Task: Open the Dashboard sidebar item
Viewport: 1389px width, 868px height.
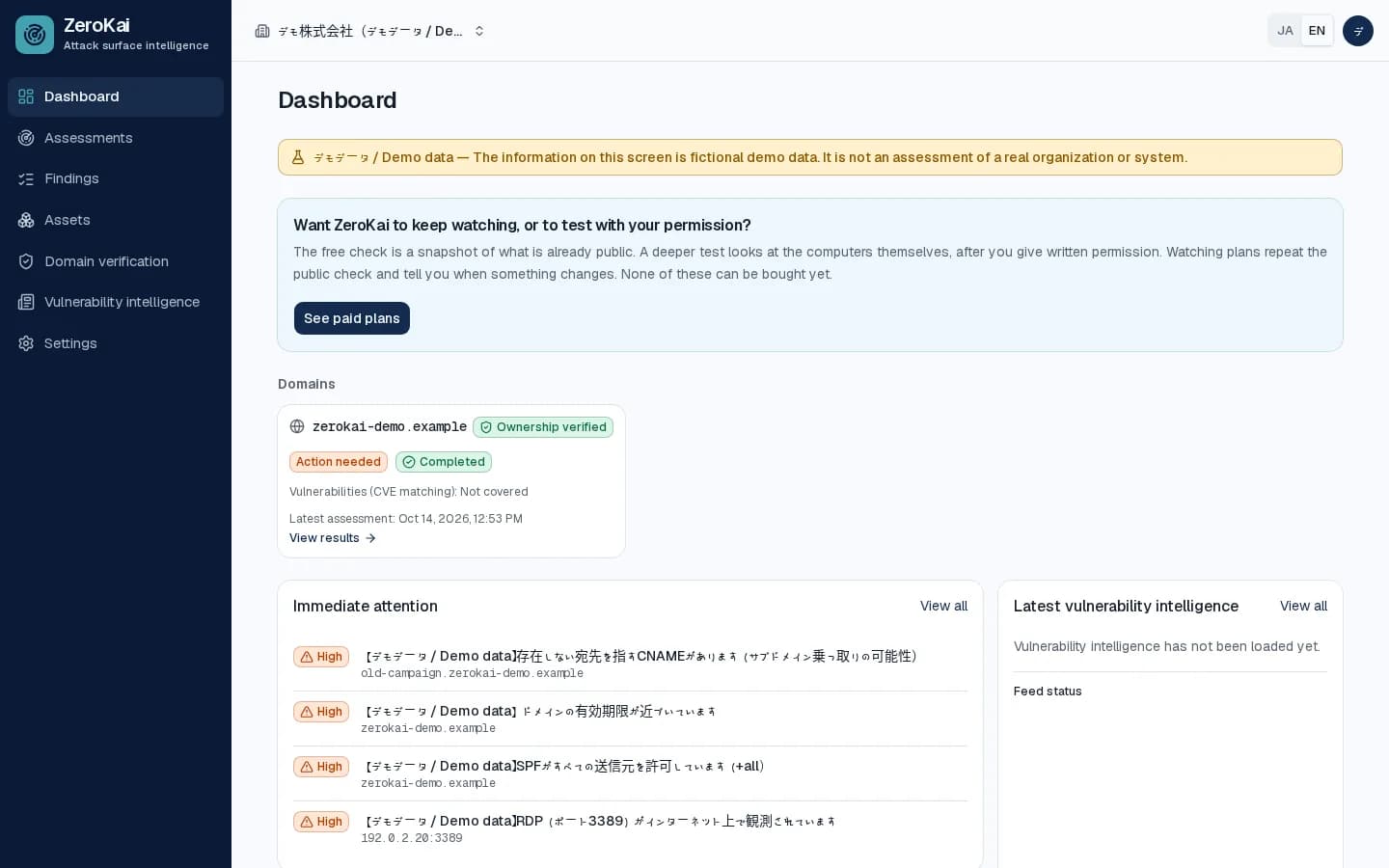Action: (x=116, y=96)
